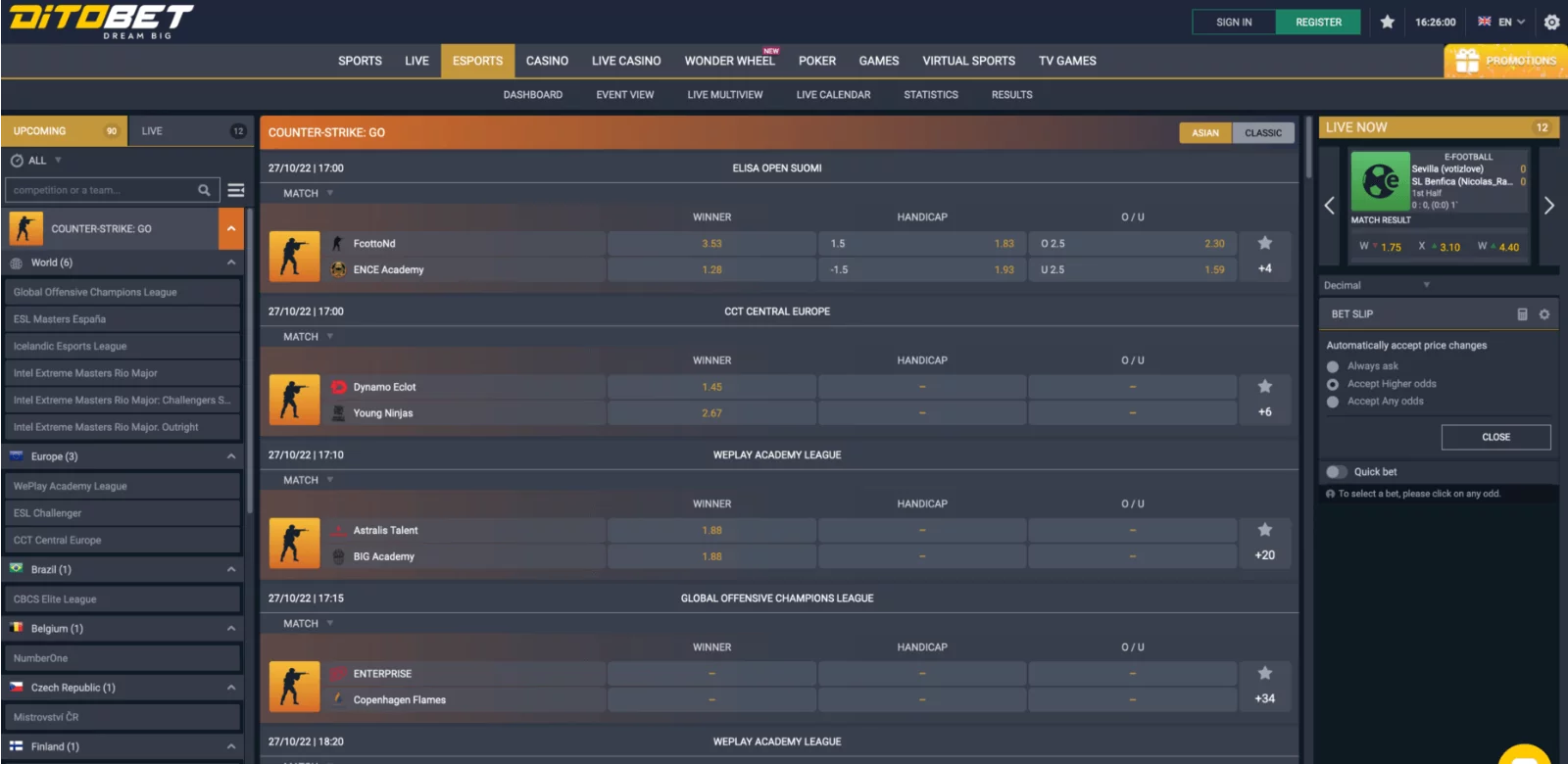The image size is (1568, 764).
Task: Open the hamburger list menu icon
Action: (x=236, y=190)
